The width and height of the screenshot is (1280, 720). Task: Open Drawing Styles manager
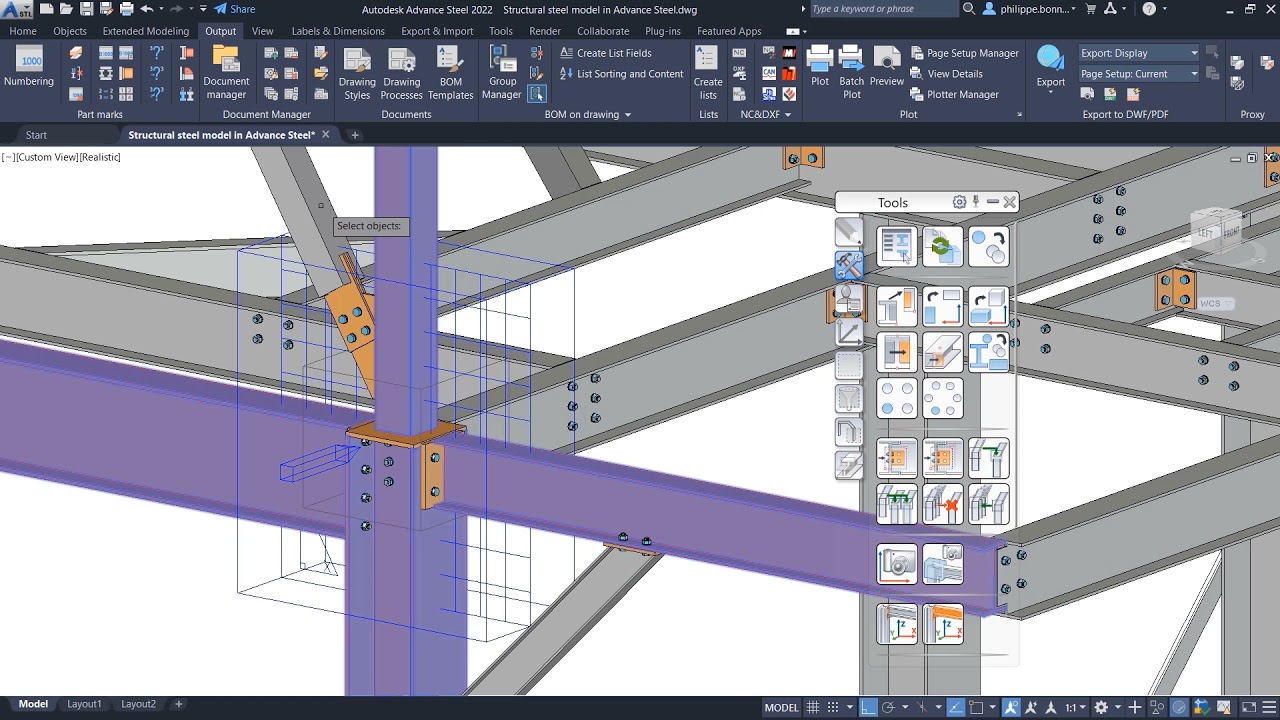click(357, 74)
